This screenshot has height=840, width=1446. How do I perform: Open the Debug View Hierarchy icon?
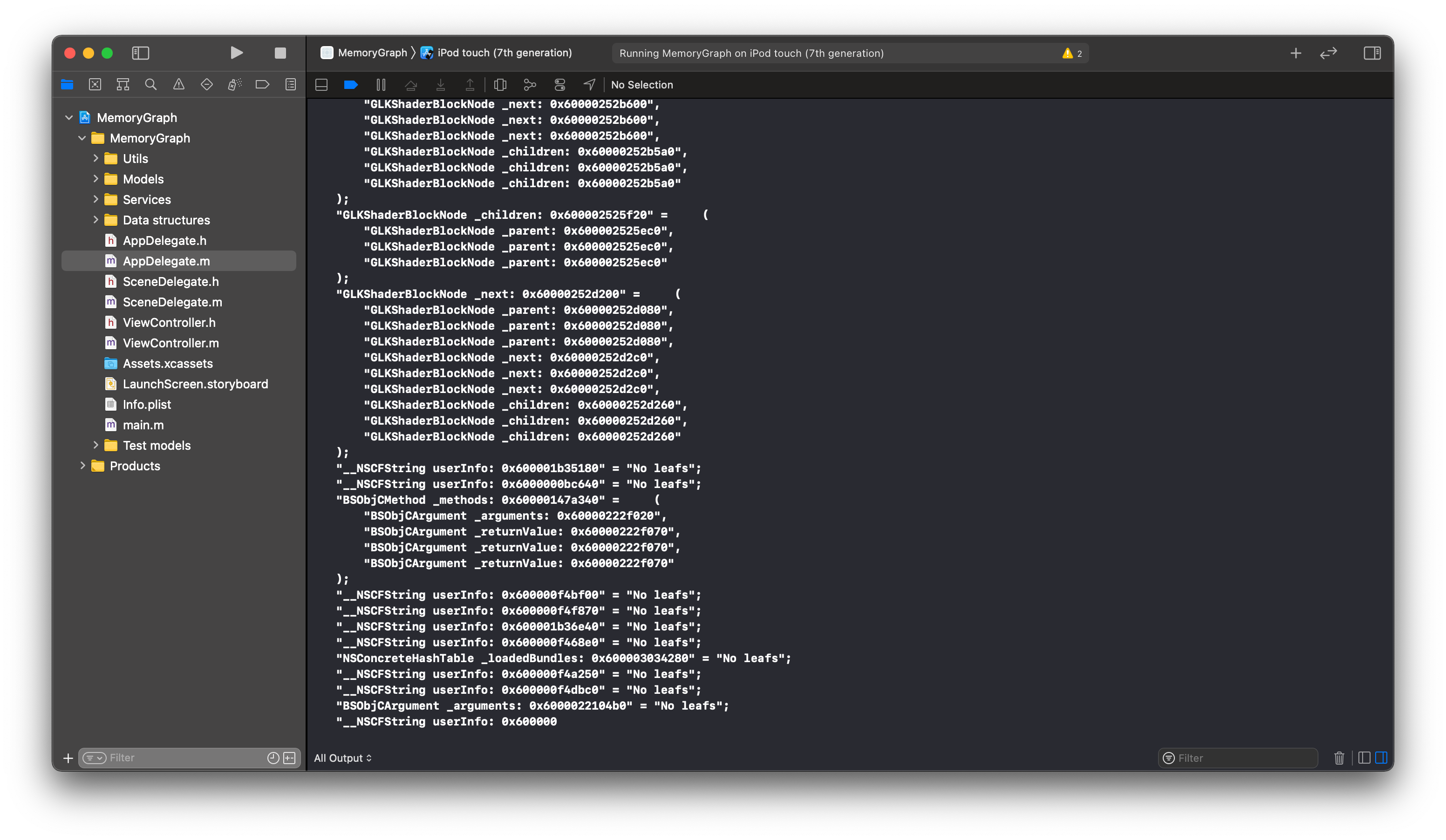(500, 85)
